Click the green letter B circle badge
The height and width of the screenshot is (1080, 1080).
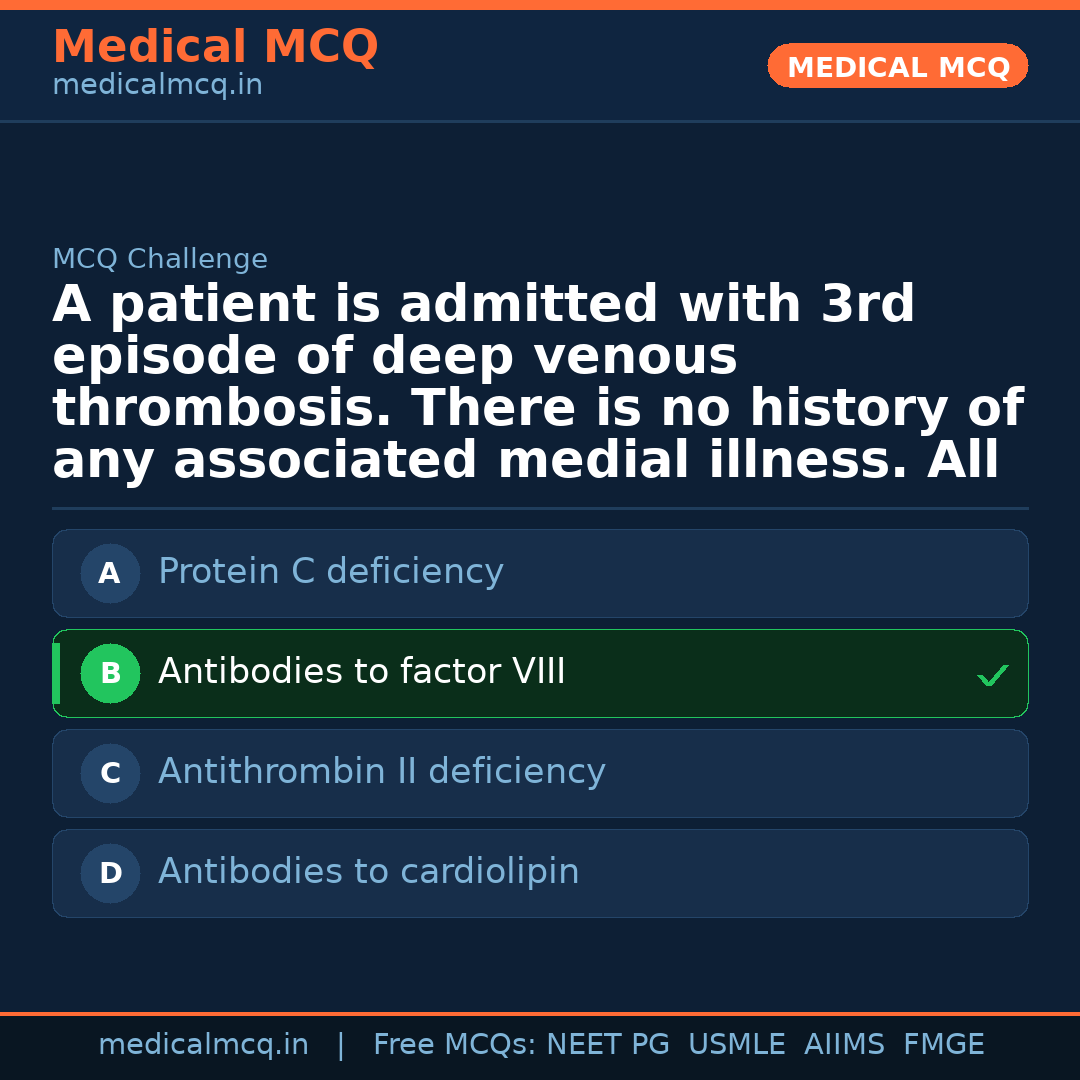pyautogui.click(x=110, y=673)
